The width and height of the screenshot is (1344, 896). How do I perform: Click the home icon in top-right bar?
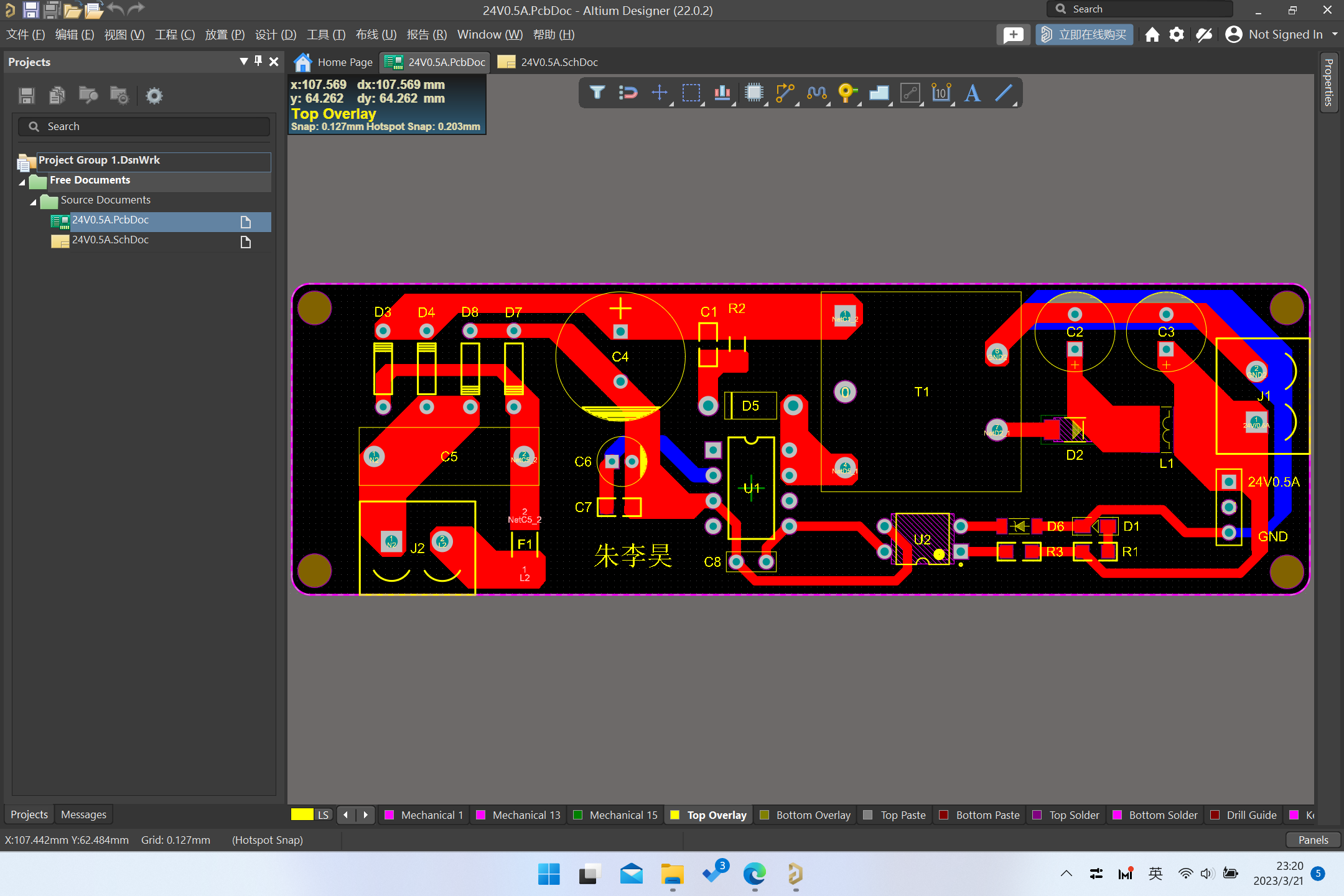tap(1152, 34)
